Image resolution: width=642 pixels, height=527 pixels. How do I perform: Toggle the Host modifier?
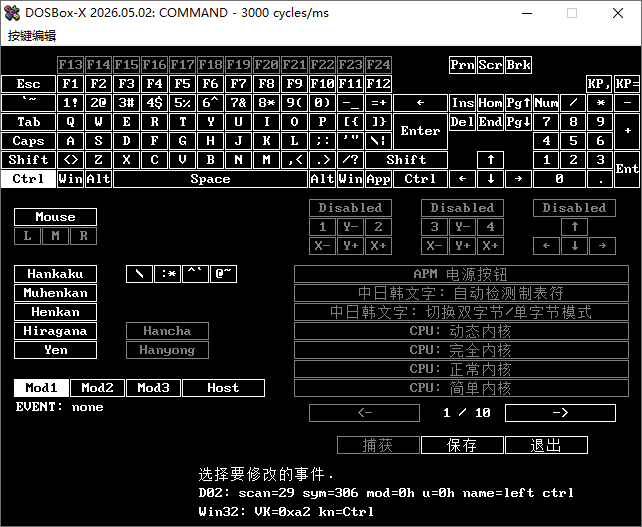pos(224,388)
